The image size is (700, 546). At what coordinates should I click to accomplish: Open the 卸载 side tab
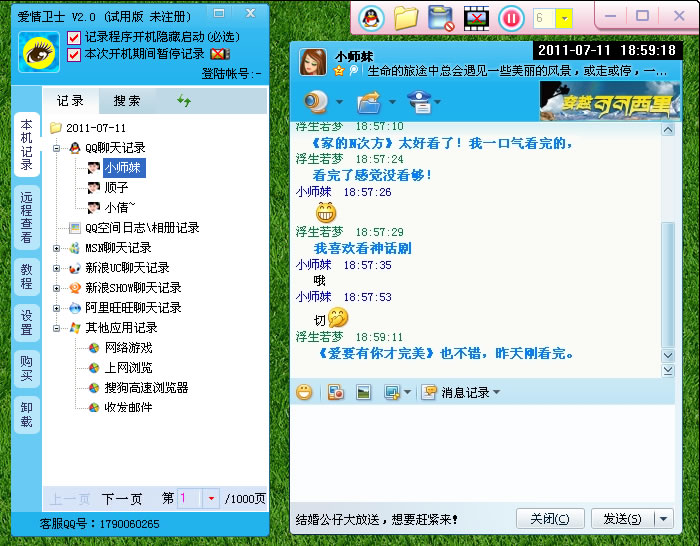click(x=26, y=415)
